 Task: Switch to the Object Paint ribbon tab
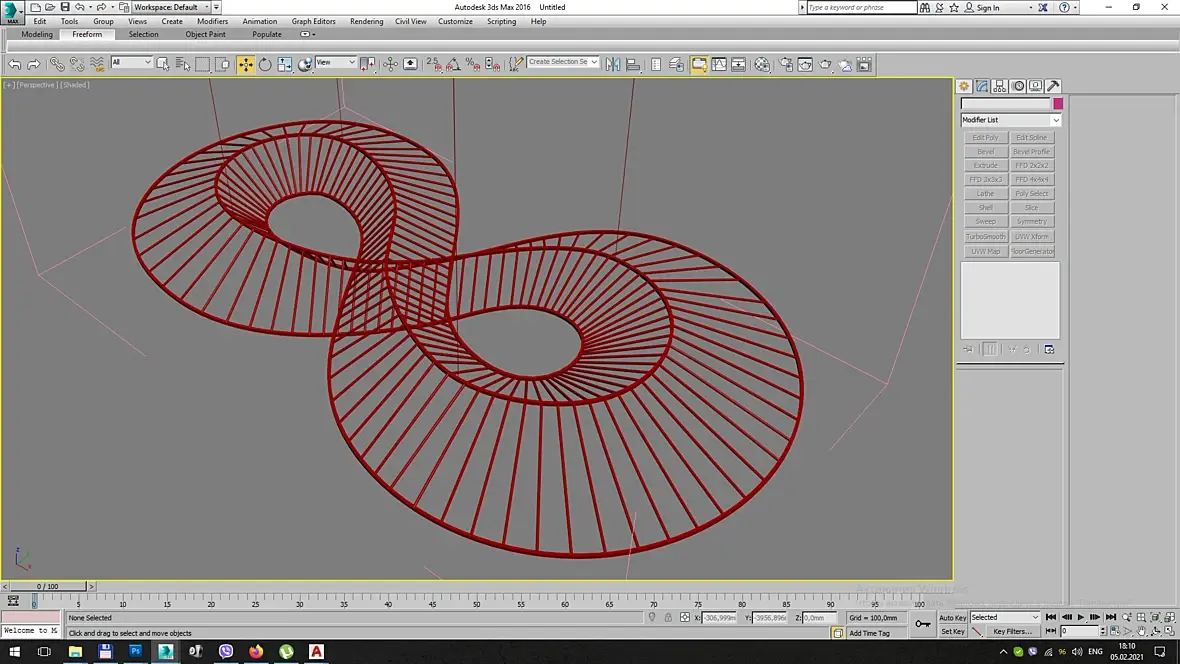click(205, 34)
